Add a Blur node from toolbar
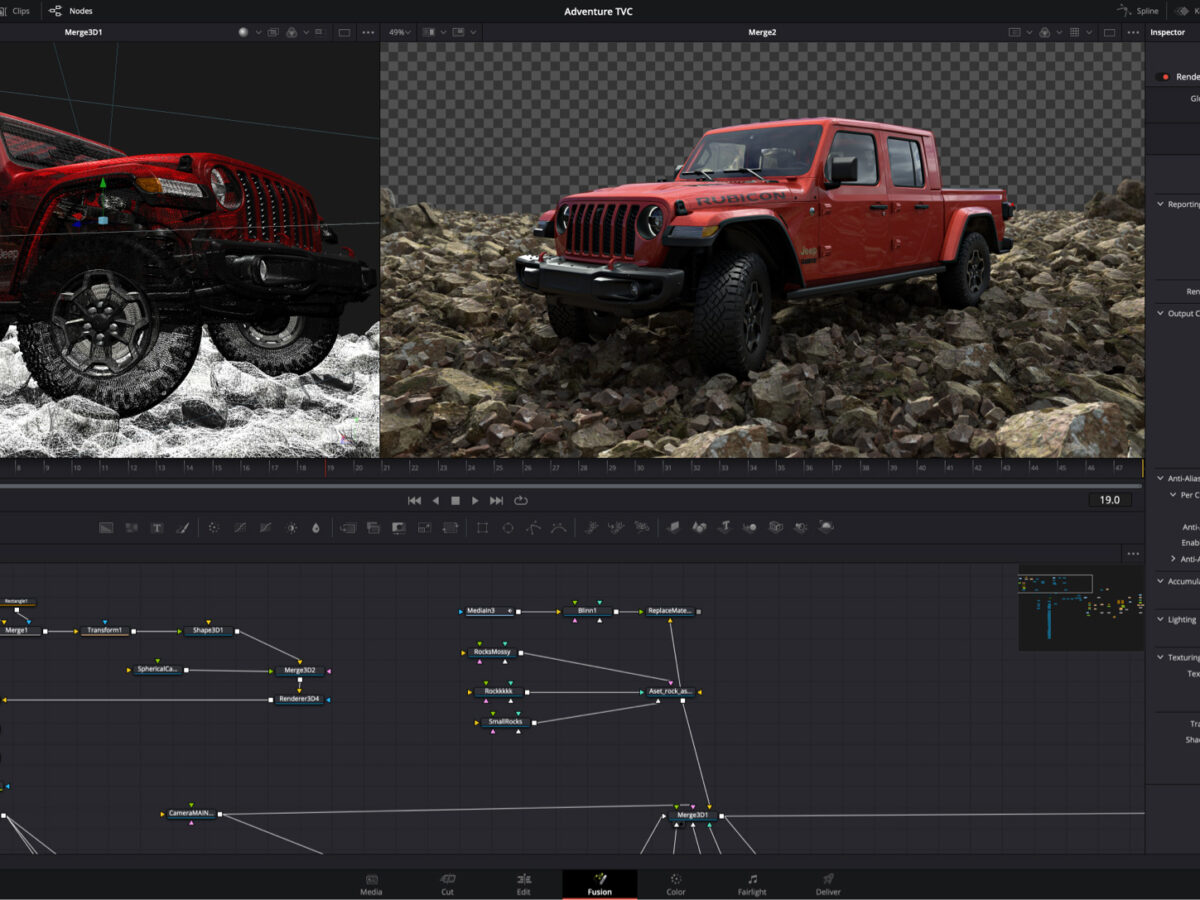 pos(316,528)
